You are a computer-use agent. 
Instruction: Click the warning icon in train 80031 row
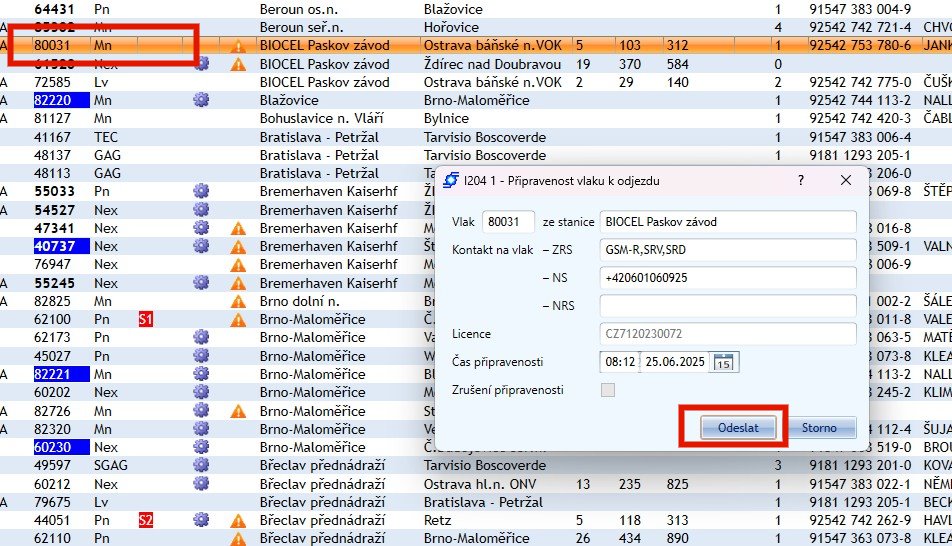[238, 46]
